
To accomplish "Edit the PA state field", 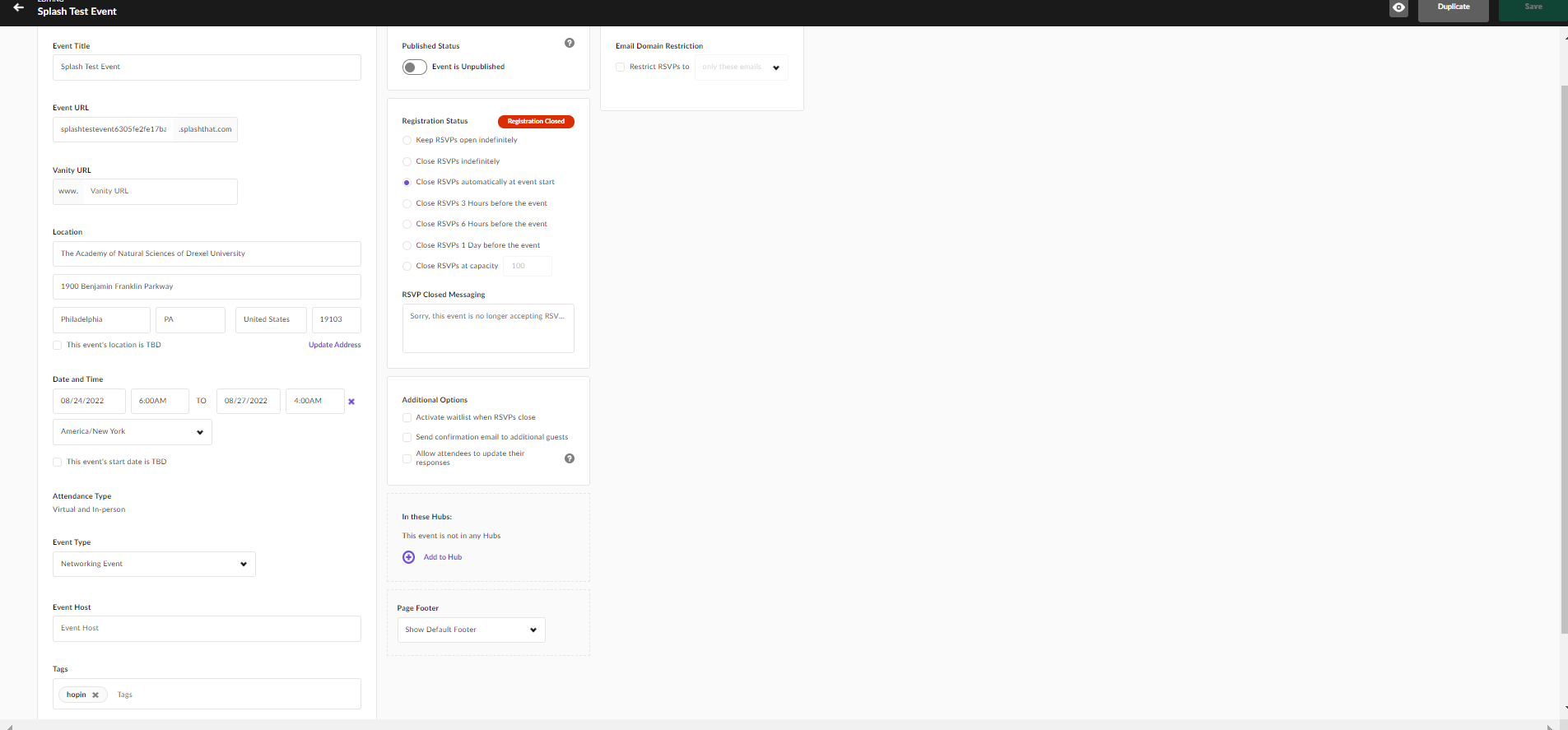I will (x=190, y=319).
